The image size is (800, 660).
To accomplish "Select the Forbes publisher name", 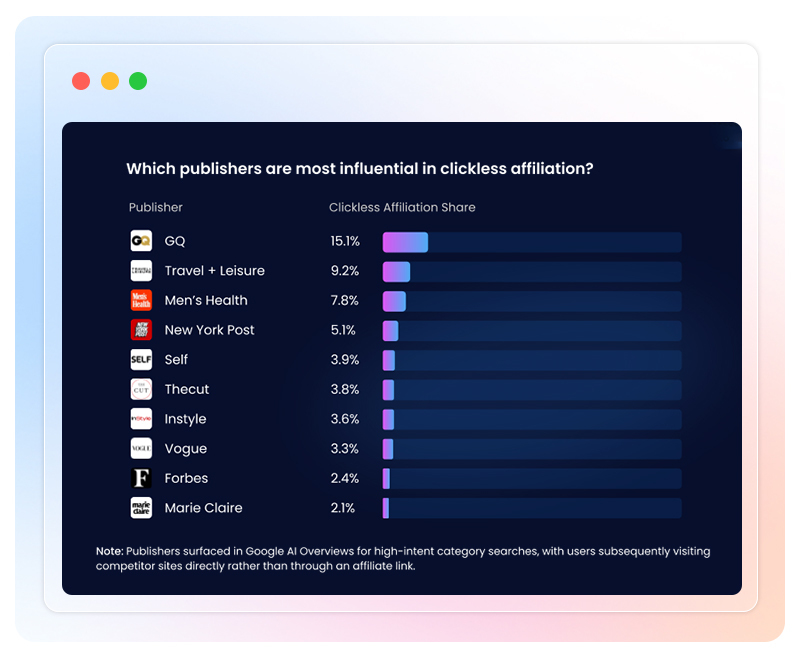I will (x=186, y=478).
